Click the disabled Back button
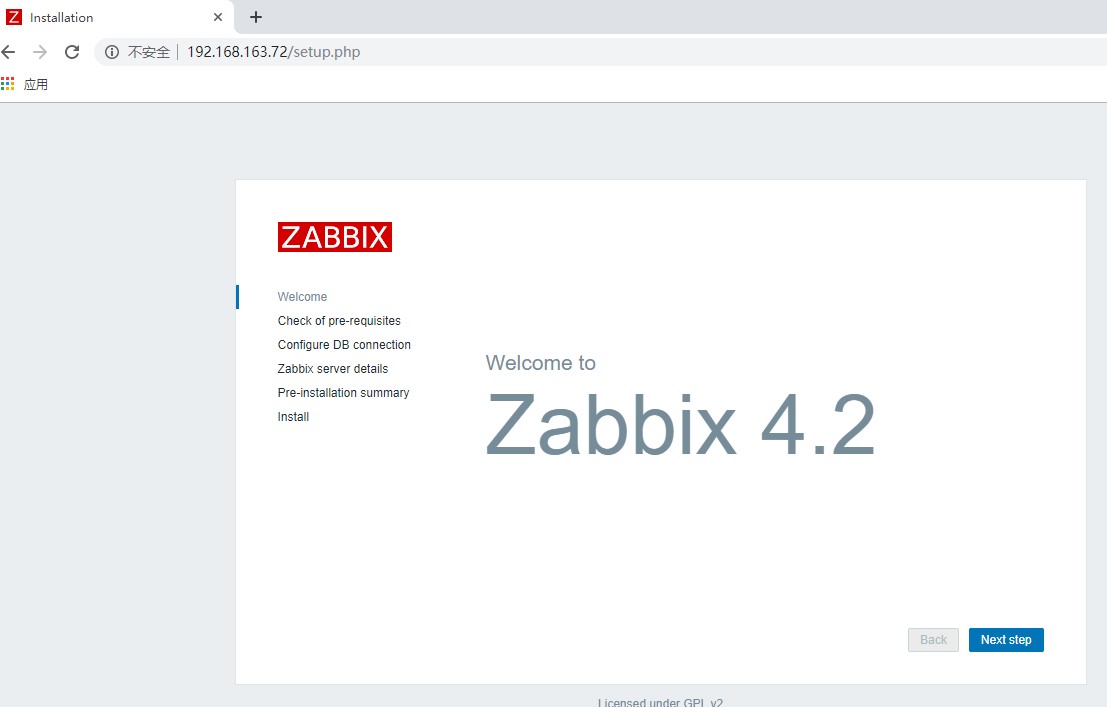The height and width of the screenshot is (707, 1107). point(933,640)
